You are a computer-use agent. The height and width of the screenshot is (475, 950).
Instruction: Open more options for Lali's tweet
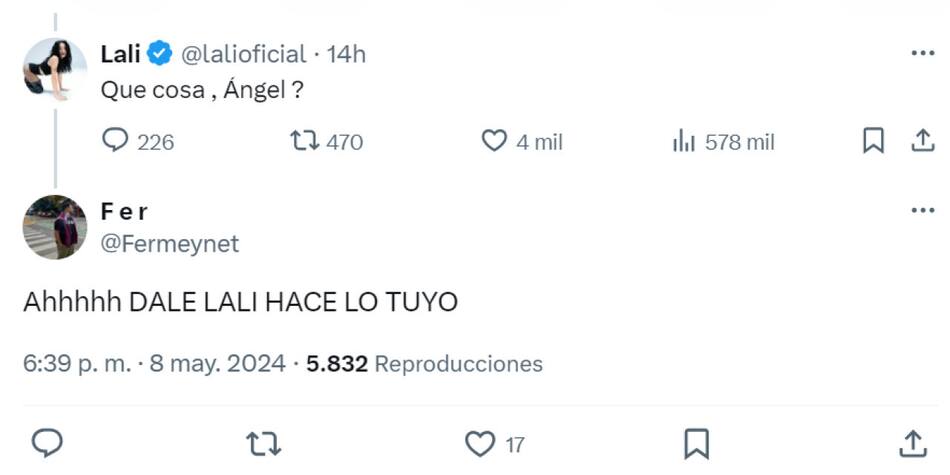(922, 54)
